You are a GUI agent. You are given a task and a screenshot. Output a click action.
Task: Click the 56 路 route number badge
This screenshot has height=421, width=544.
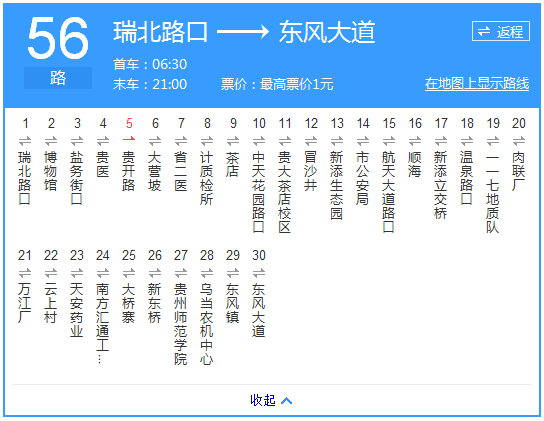pyautogui.click(x=58, y=52)
